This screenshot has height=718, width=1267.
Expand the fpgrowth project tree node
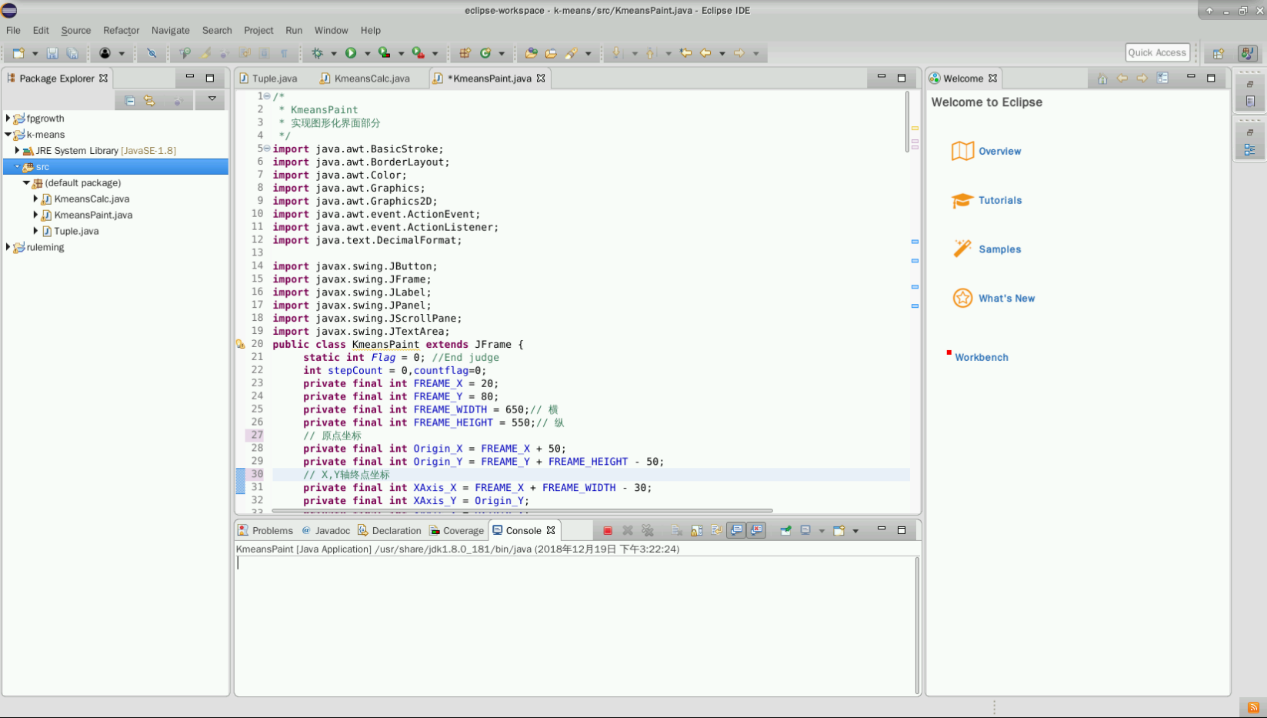[8, 118]
